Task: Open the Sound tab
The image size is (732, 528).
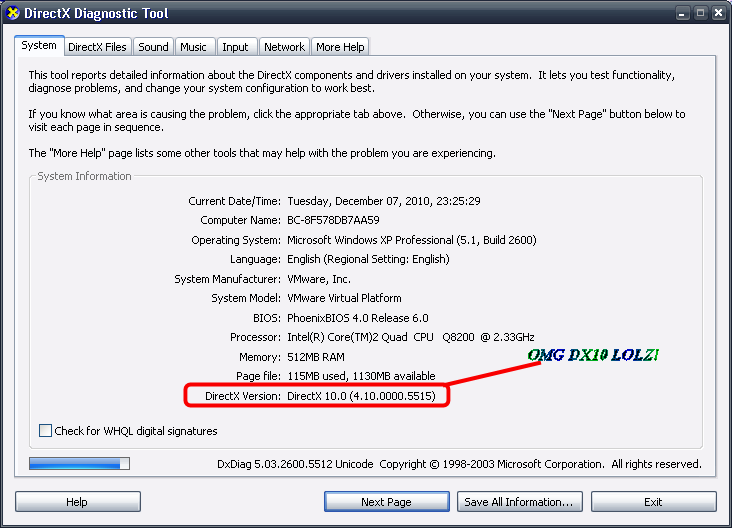Action: [153, 47]
